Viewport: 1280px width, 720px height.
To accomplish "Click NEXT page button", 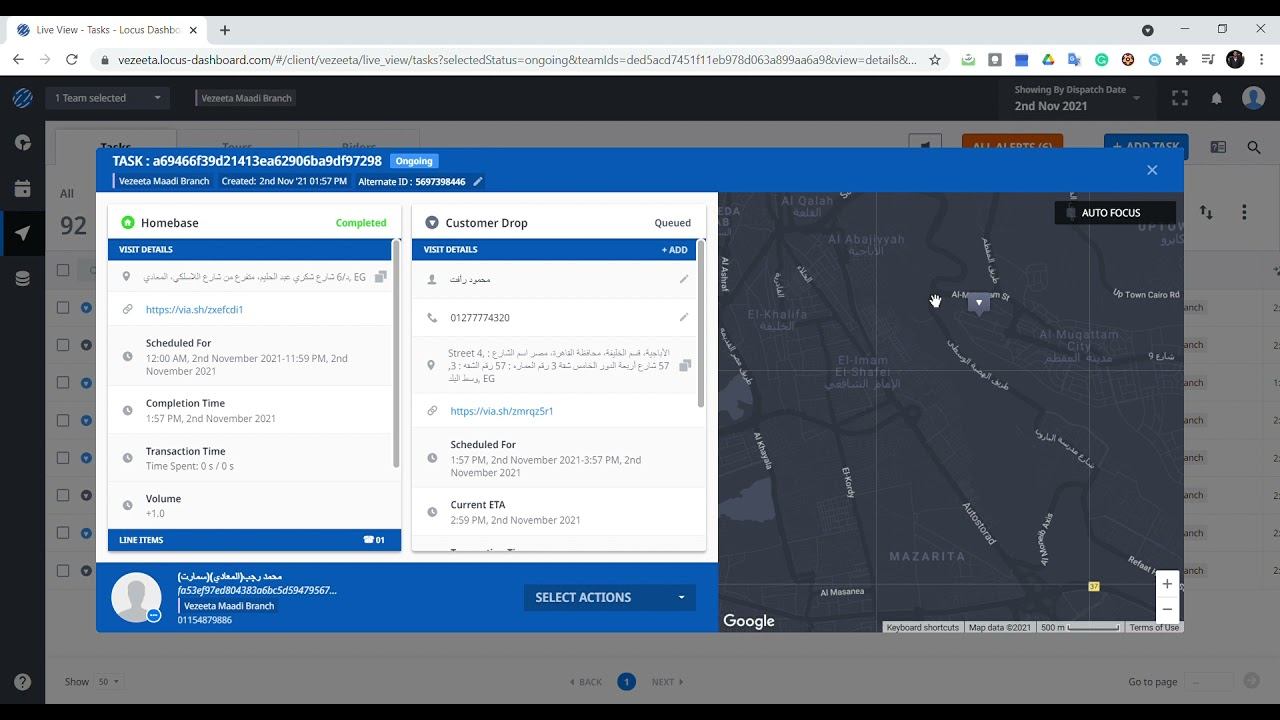I will pos(668,682).
